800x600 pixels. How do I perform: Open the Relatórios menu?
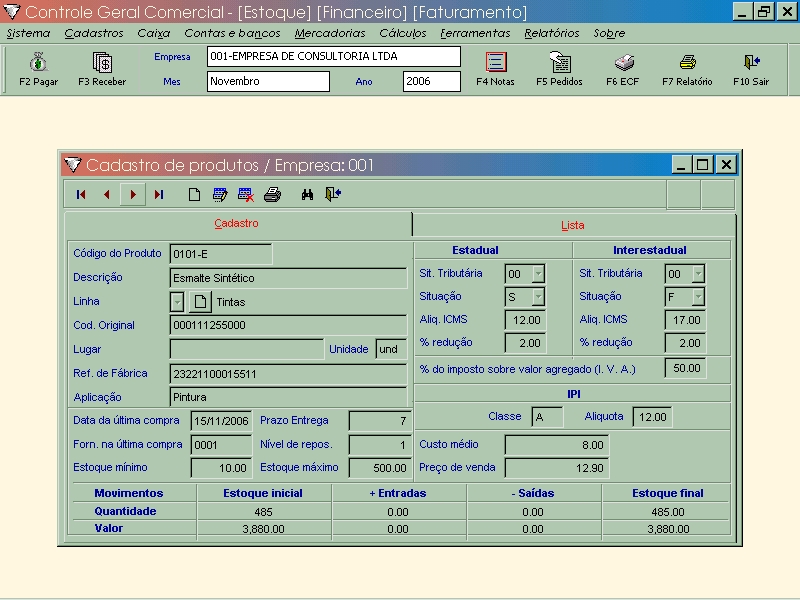[x=551, y=33]
